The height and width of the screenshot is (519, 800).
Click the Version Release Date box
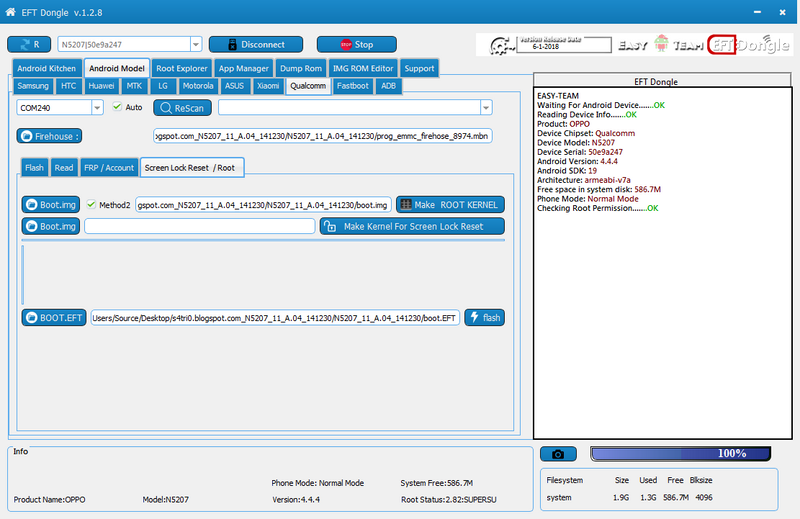pos(564,44)
